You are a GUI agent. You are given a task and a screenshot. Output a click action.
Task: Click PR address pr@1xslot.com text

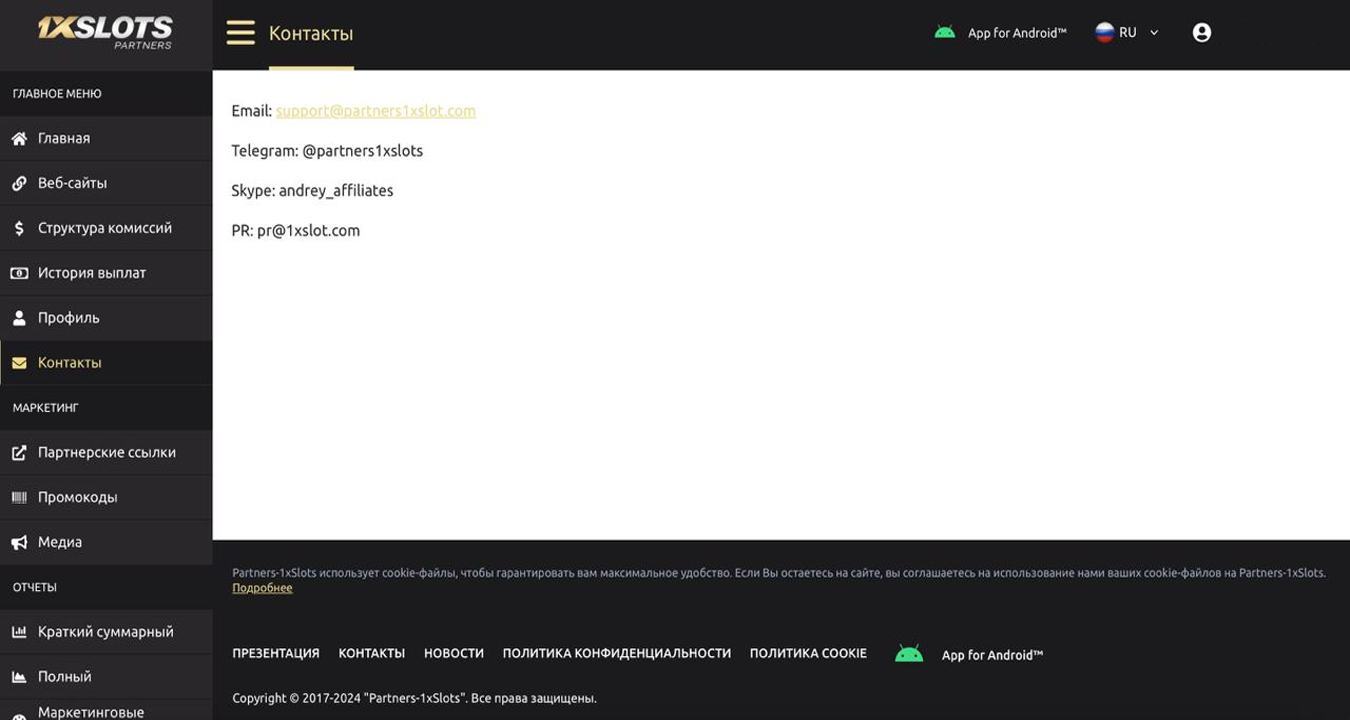click(x=308, y=231)
